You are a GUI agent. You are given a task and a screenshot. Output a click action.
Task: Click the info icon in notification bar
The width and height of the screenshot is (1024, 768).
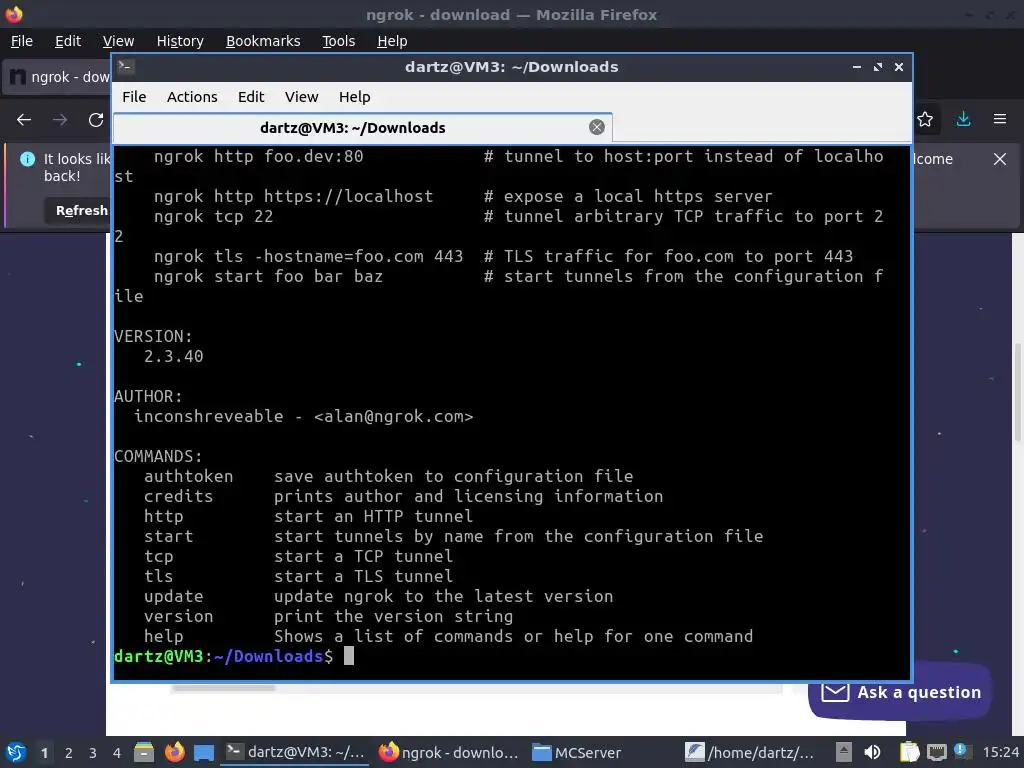(x=27, y=159)
